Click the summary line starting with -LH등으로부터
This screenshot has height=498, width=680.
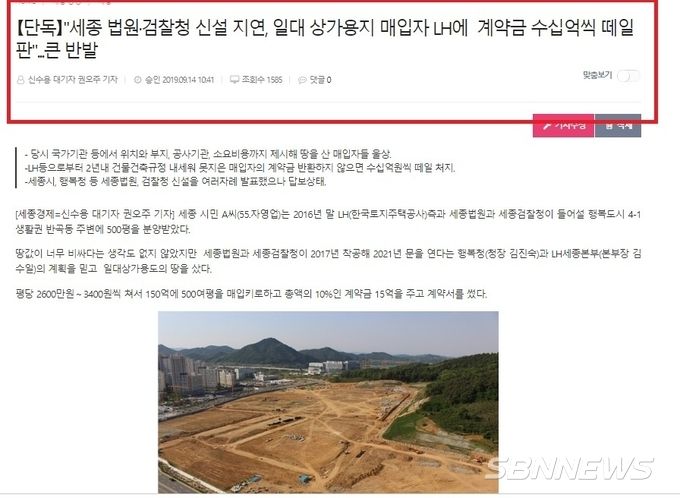(240, 168)
